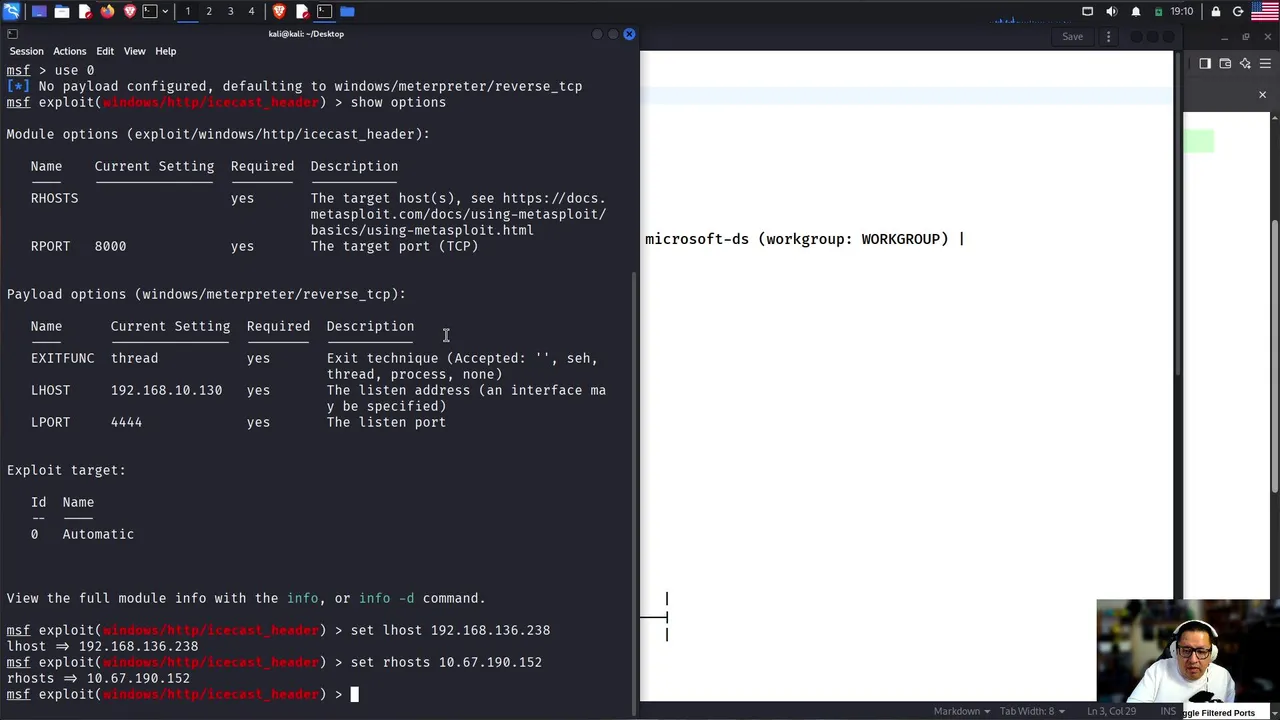Click the RPORT 8000 value in the terminal
Screen dimensions: 1280x720
110,246
